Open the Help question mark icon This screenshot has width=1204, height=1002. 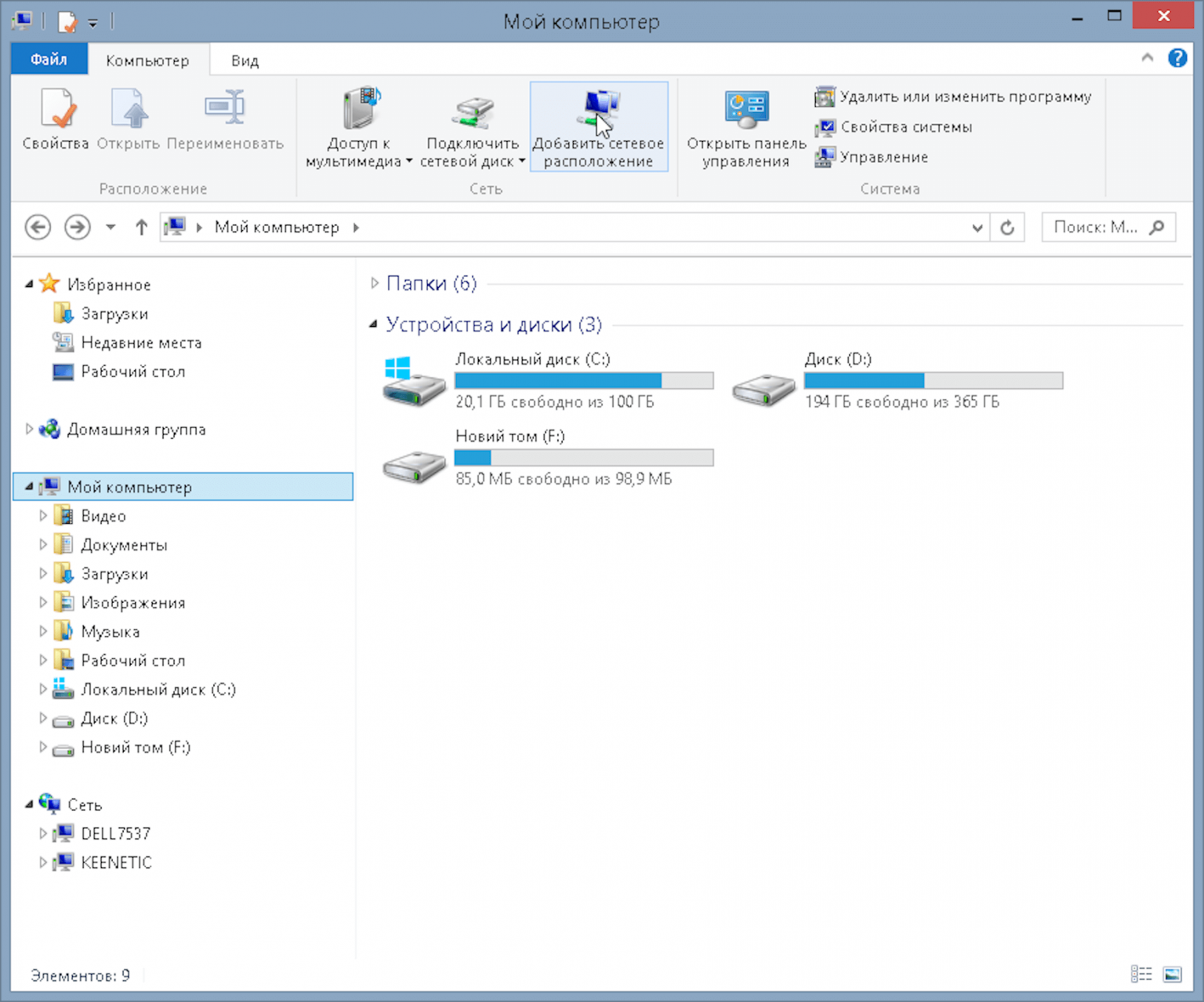pyautogui.click(x=1177, y=58)
